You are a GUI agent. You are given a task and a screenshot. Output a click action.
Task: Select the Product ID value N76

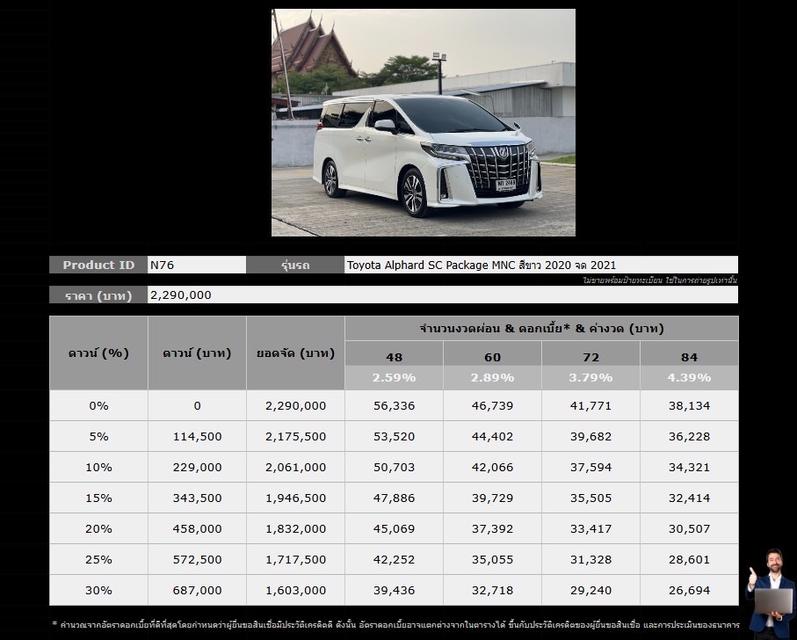[197, 265]
